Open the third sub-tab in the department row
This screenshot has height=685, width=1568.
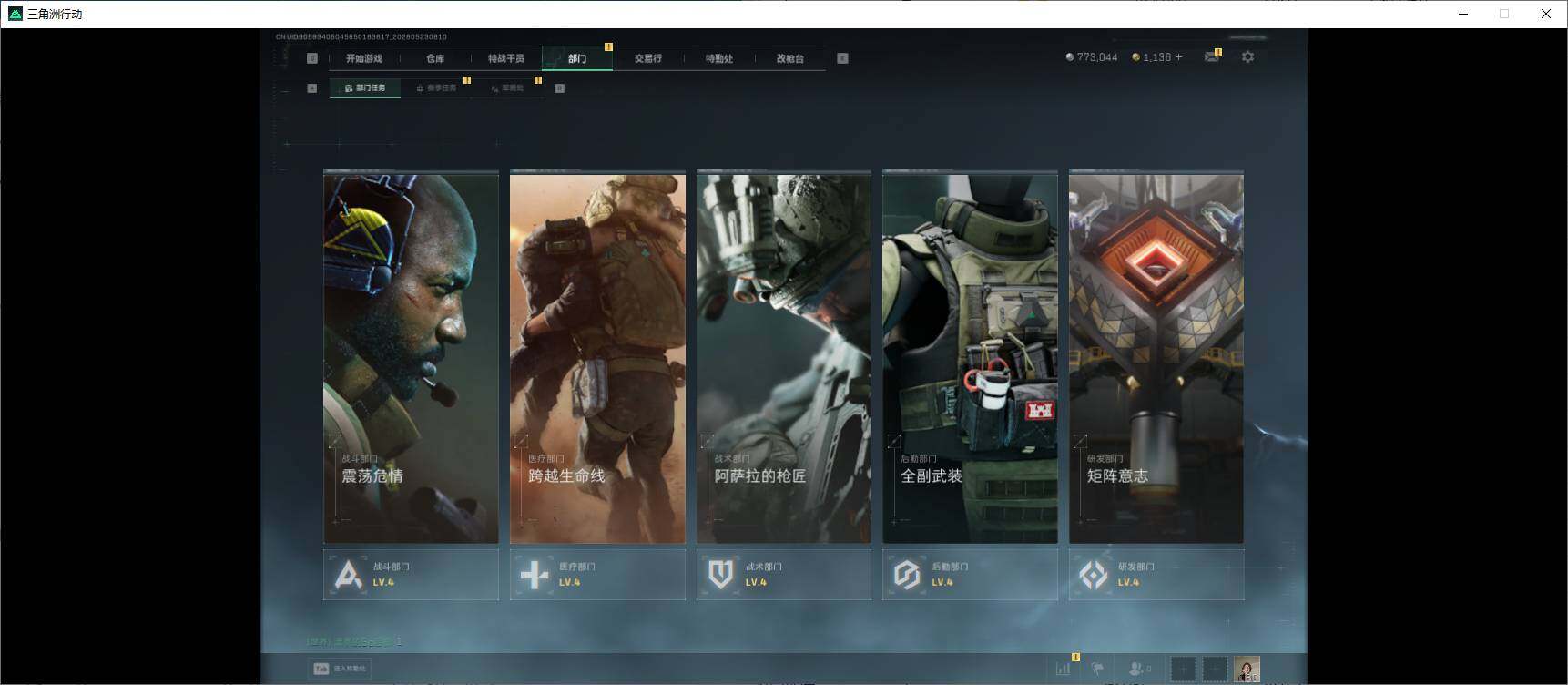[507, 88]
